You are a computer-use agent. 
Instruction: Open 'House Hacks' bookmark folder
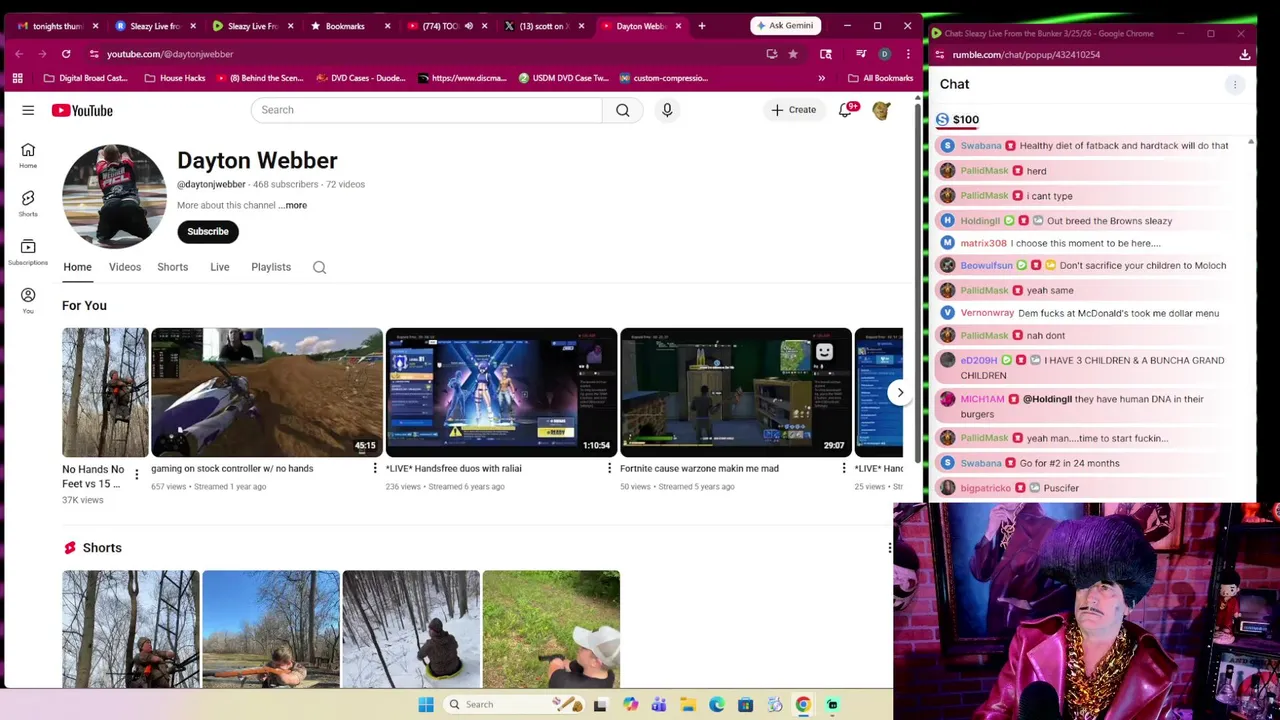(174, 78)
